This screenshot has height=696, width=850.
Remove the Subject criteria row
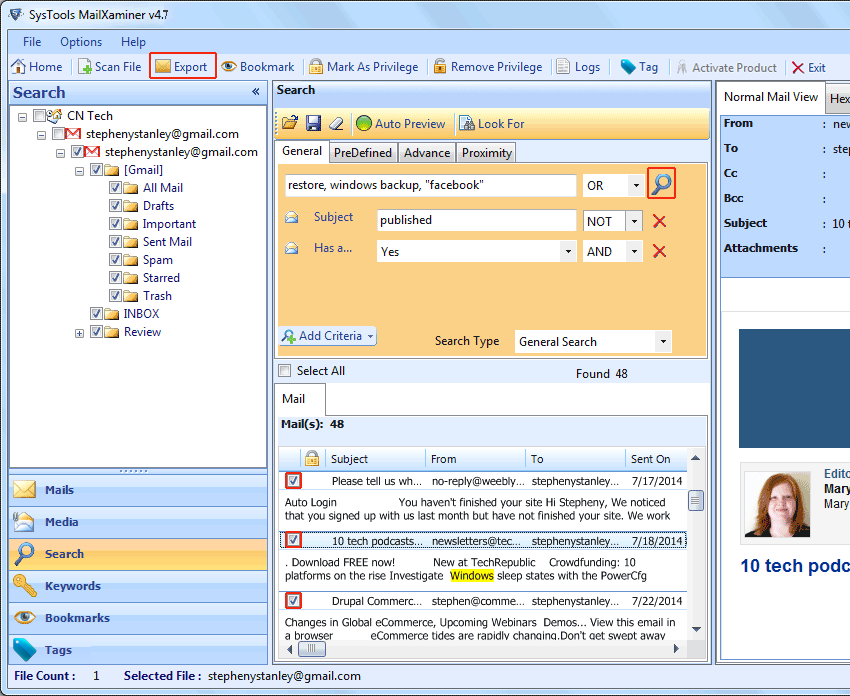pyautogui.click(x=659, y=221)
